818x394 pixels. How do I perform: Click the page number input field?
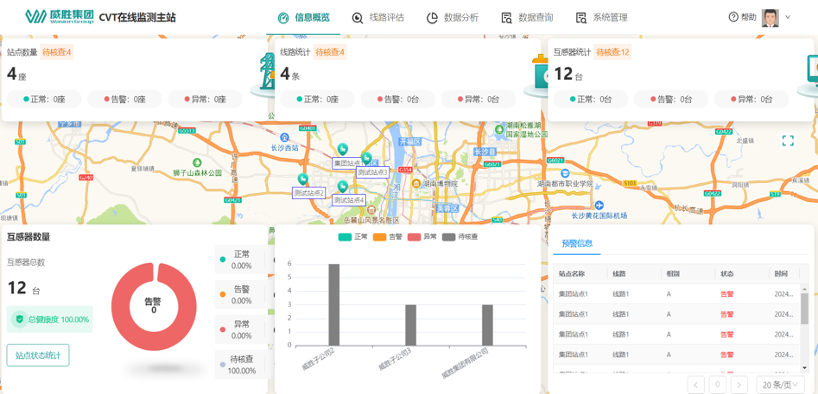717,385
